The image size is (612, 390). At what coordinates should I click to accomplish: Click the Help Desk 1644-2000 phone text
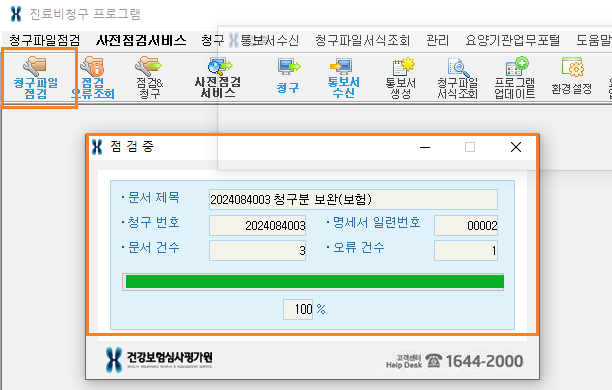pos(454,361)
